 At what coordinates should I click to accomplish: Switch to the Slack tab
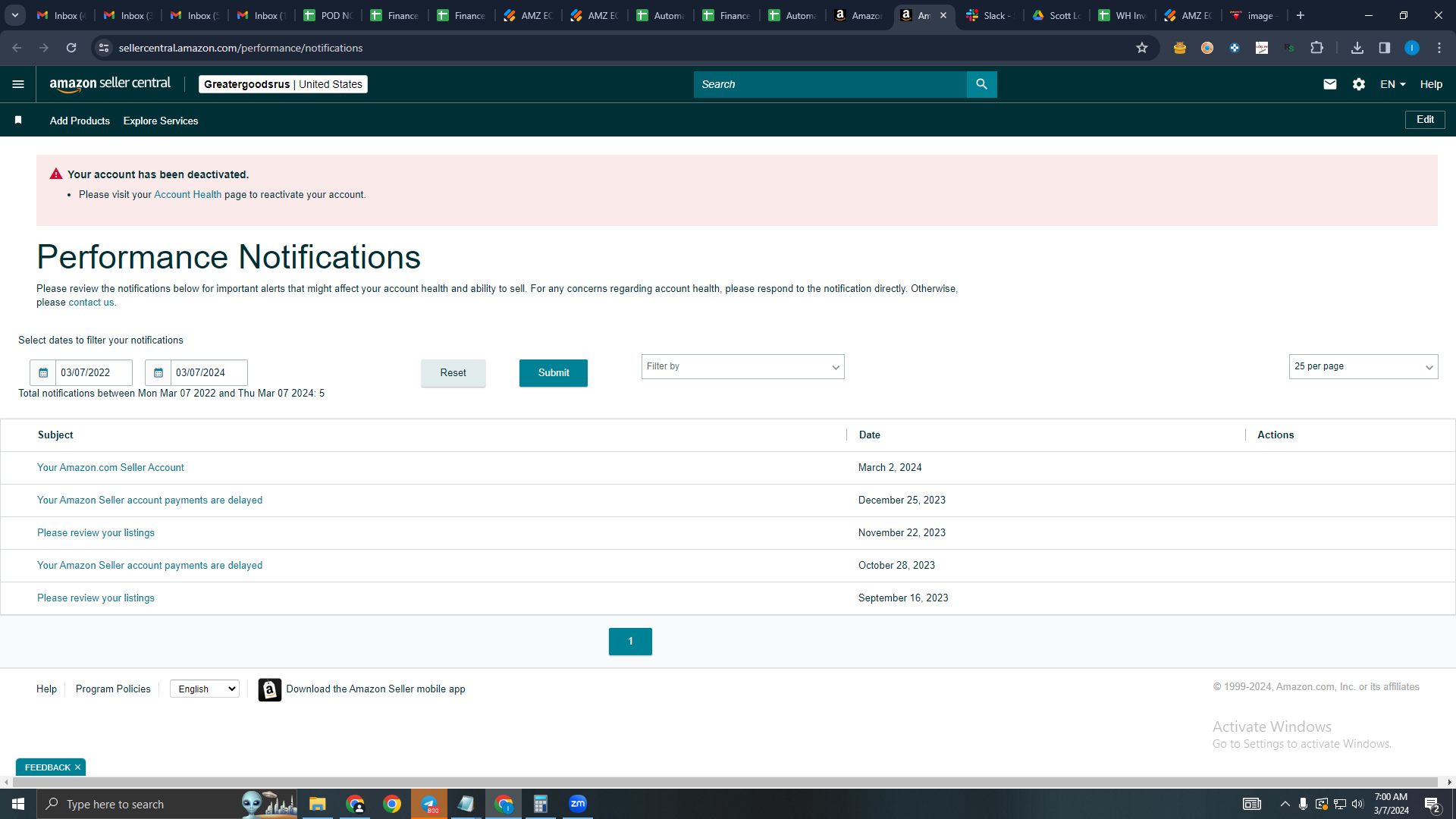tap(990, 15)
